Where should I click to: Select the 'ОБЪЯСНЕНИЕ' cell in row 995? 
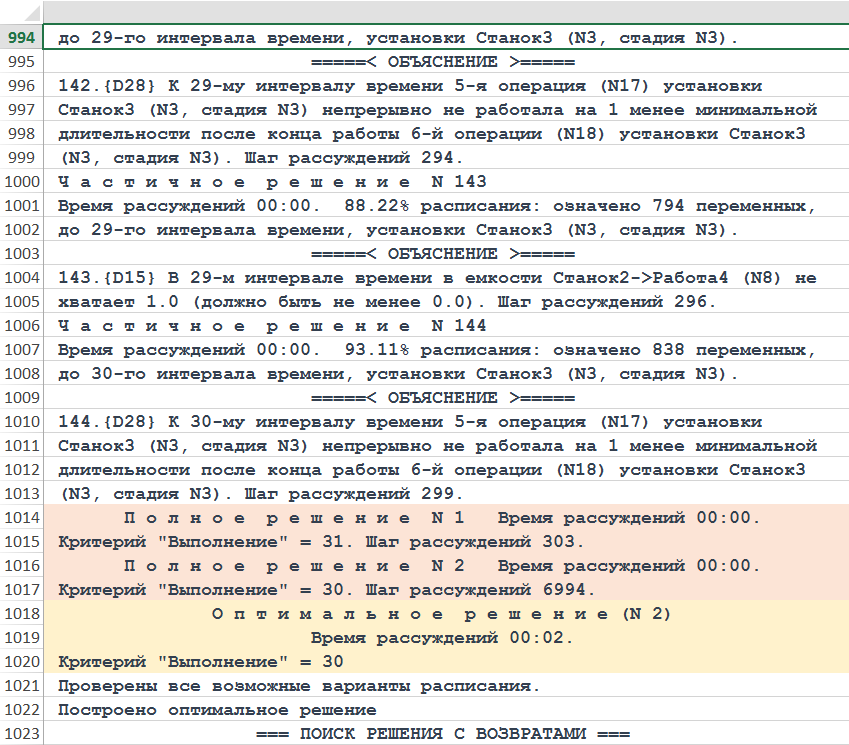tap(443, 62)
